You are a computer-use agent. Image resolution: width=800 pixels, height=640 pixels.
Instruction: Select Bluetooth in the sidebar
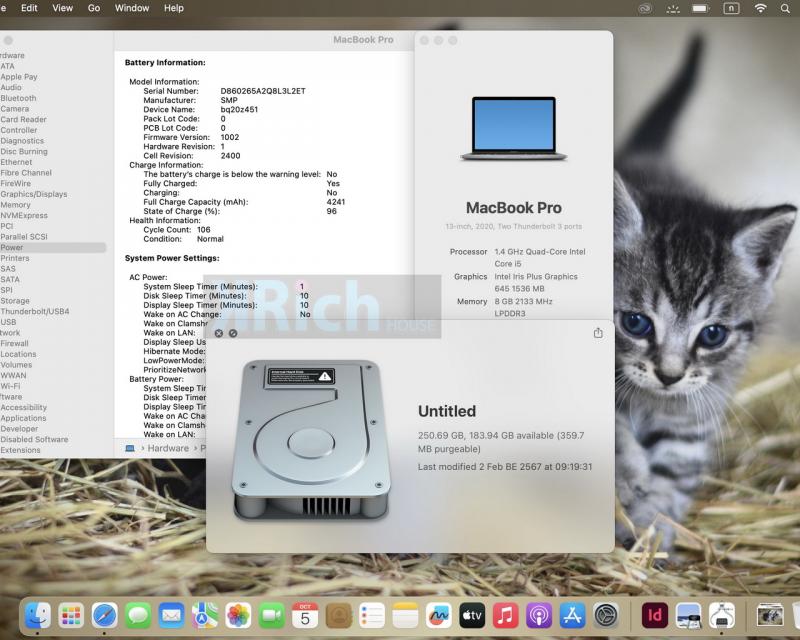pyautogui.click(x=18, y=98)
